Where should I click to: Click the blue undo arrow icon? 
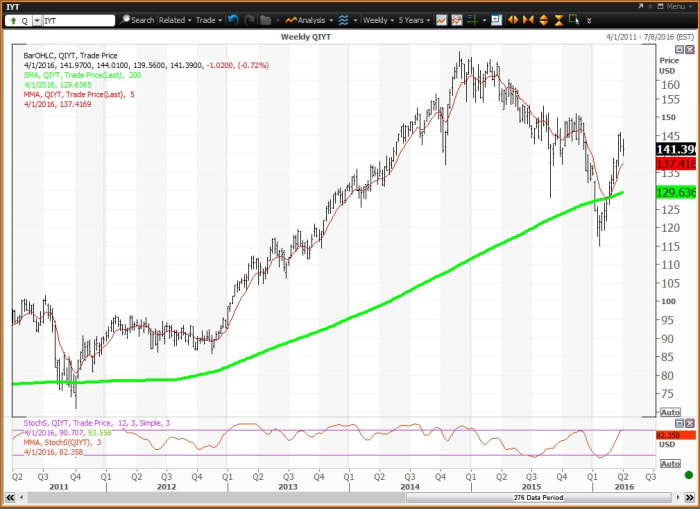pos(233,20)
